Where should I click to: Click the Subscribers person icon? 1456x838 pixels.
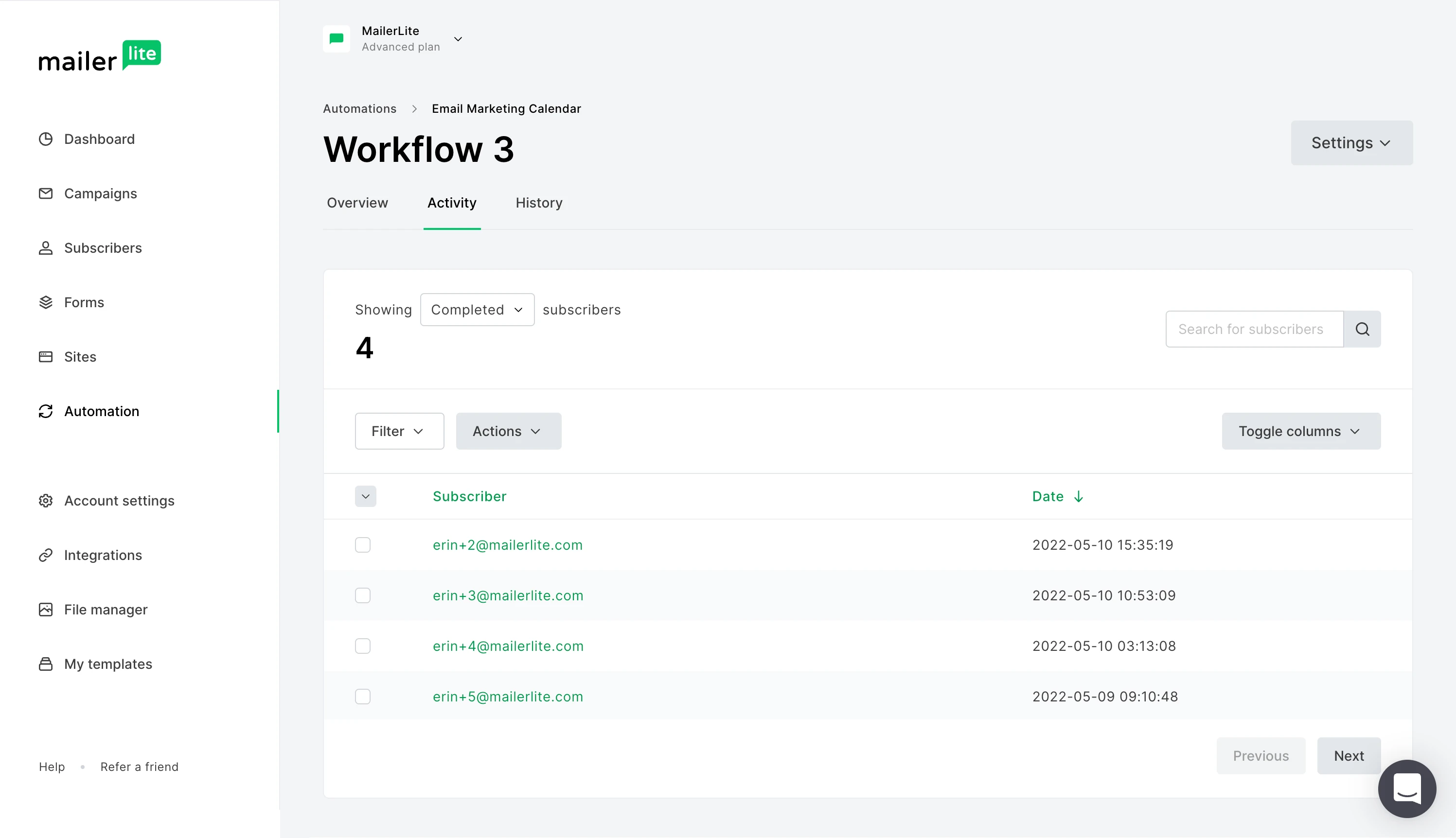(46, 248)
